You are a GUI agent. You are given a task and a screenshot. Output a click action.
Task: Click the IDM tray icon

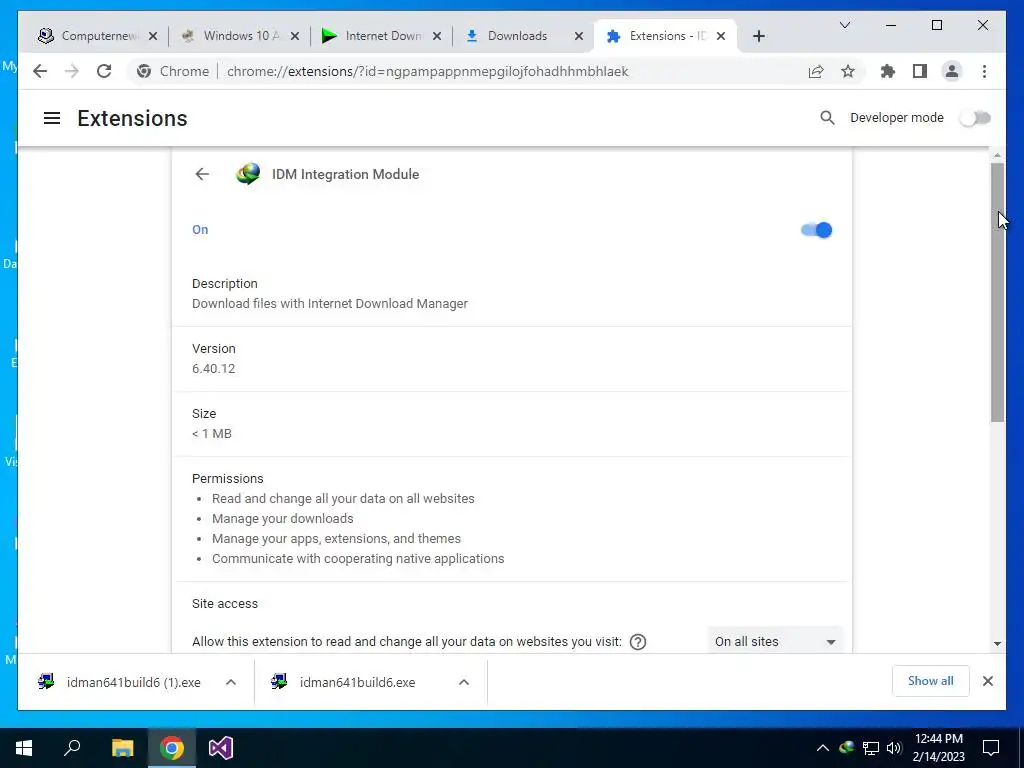[846, 747]
